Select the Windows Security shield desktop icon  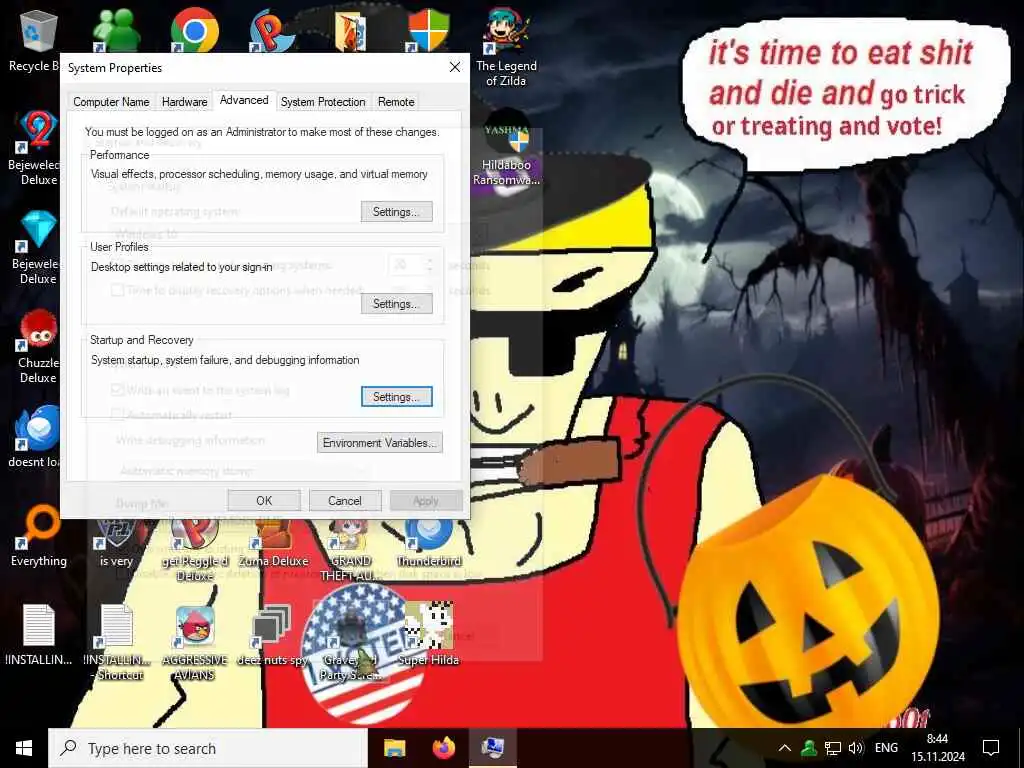click(428, 30)
